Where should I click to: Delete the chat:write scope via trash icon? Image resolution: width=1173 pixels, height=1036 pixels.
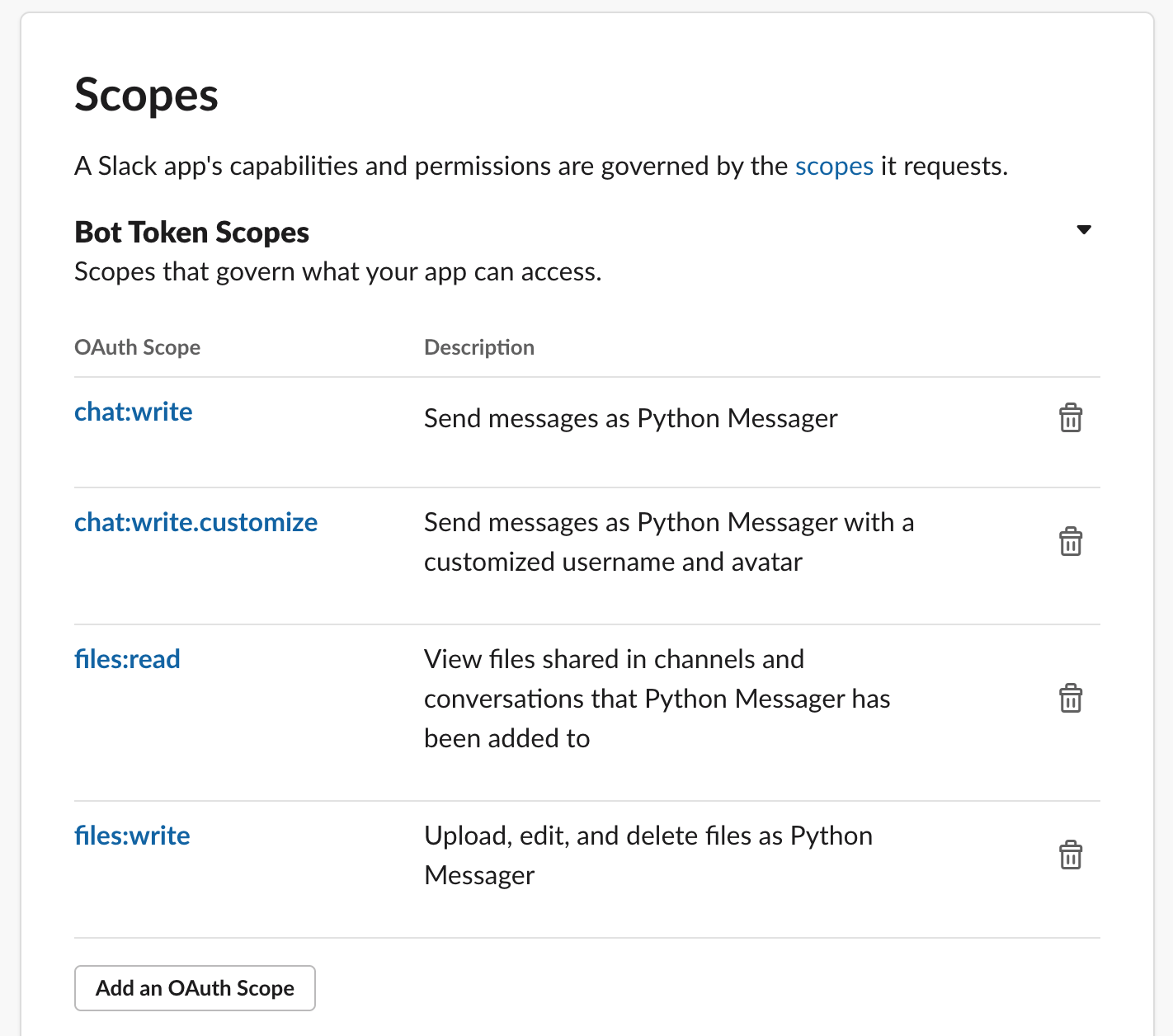[x=1071, y=419]
